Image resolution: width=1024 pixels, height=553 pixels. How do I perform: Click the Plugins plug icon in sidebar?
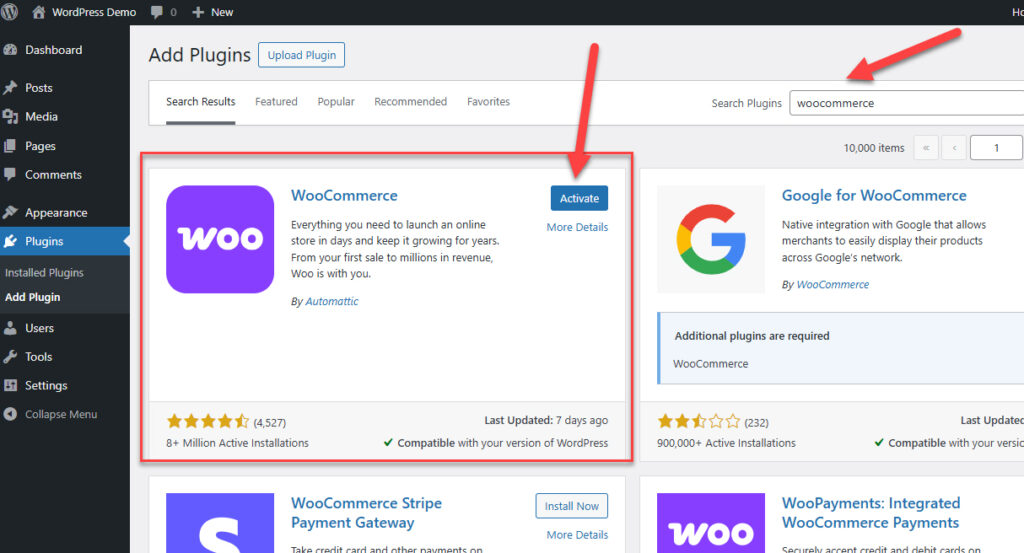pos(10,241)
